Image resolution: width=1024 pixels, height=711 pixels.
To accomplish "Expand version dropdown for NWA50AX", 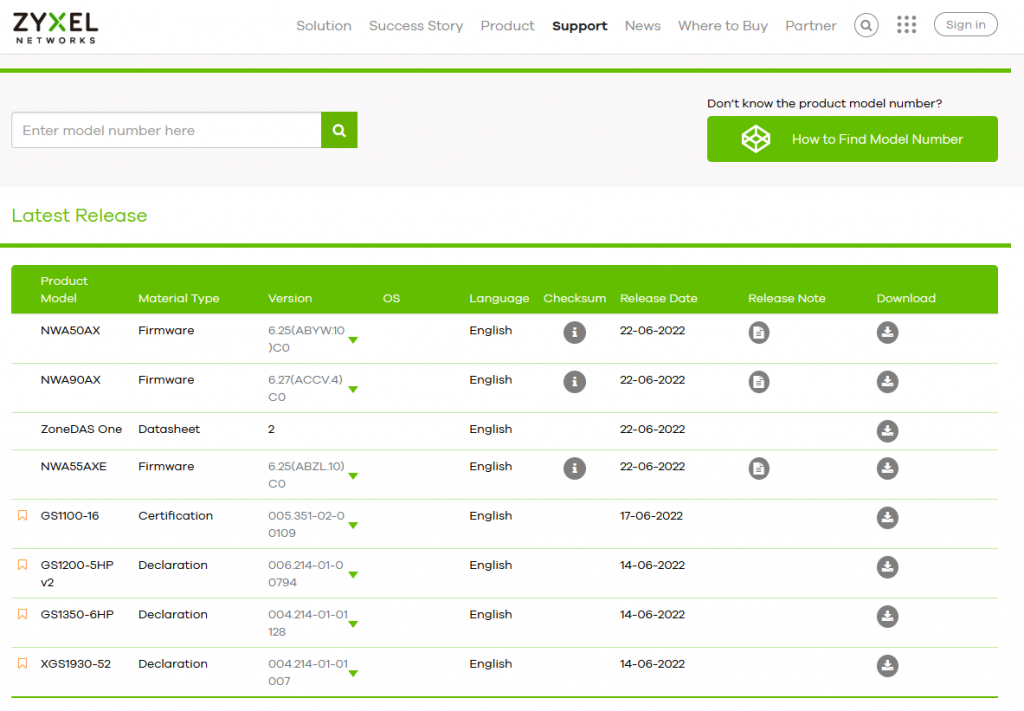I will 353,340.
